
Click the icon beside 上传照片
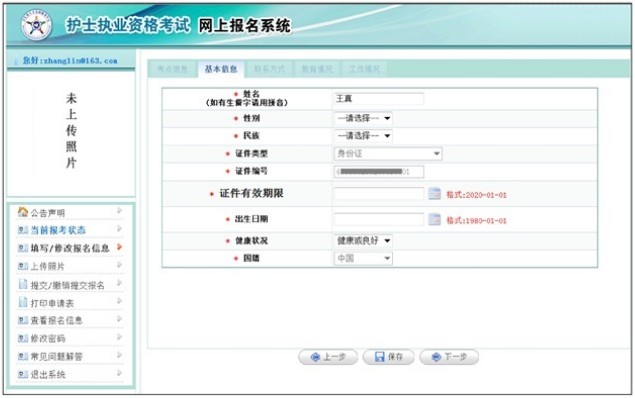23,266
